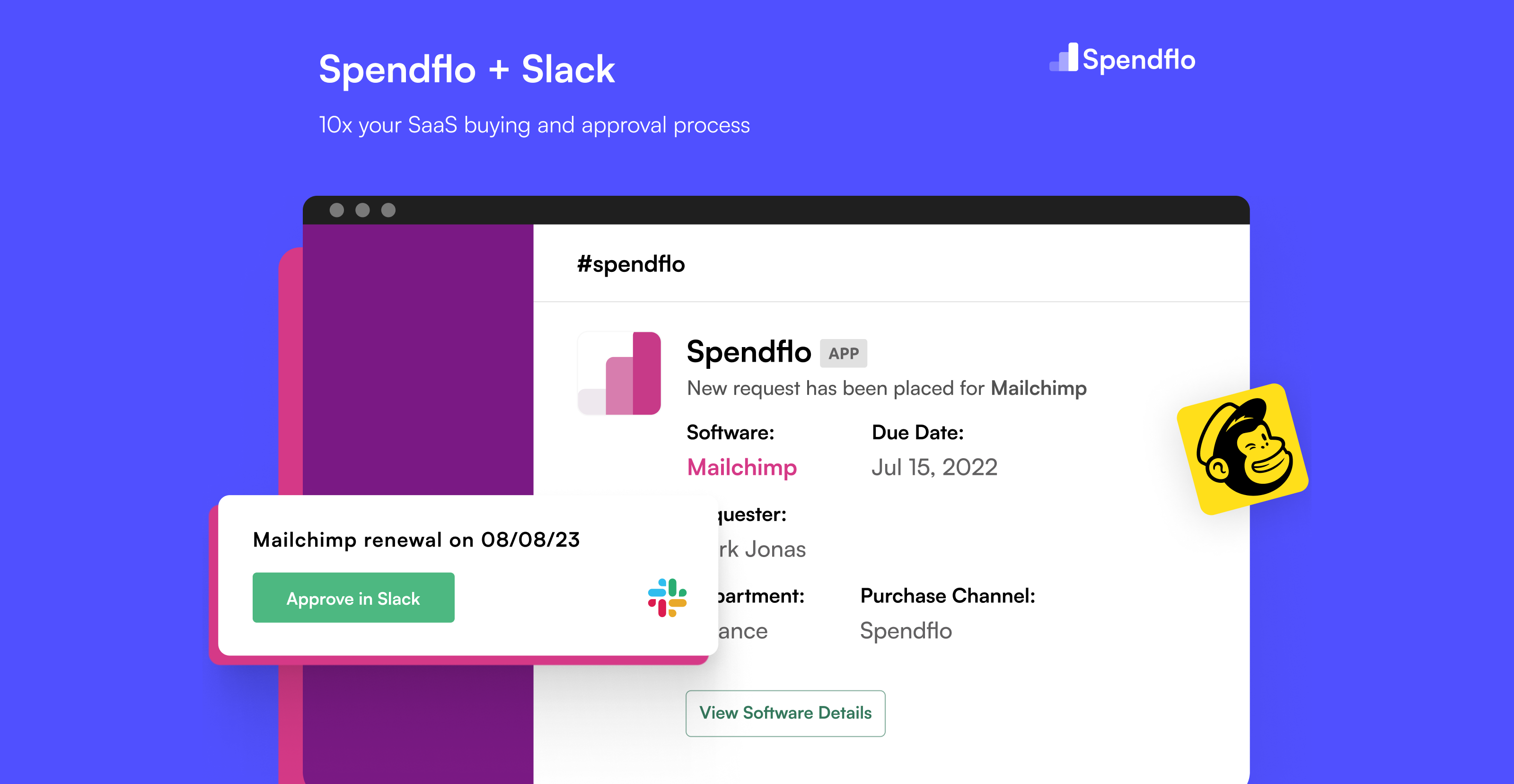Click the Approve in Slack button
This screenshot has height=784, width=1514.
coord(353,598)
